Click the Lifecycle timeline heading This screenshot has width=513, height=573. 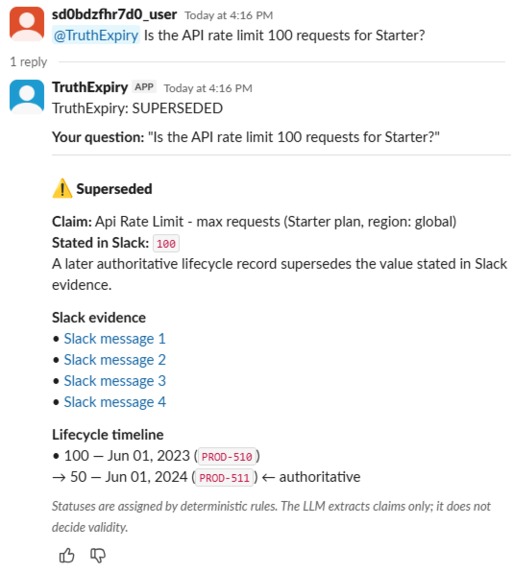108,435
